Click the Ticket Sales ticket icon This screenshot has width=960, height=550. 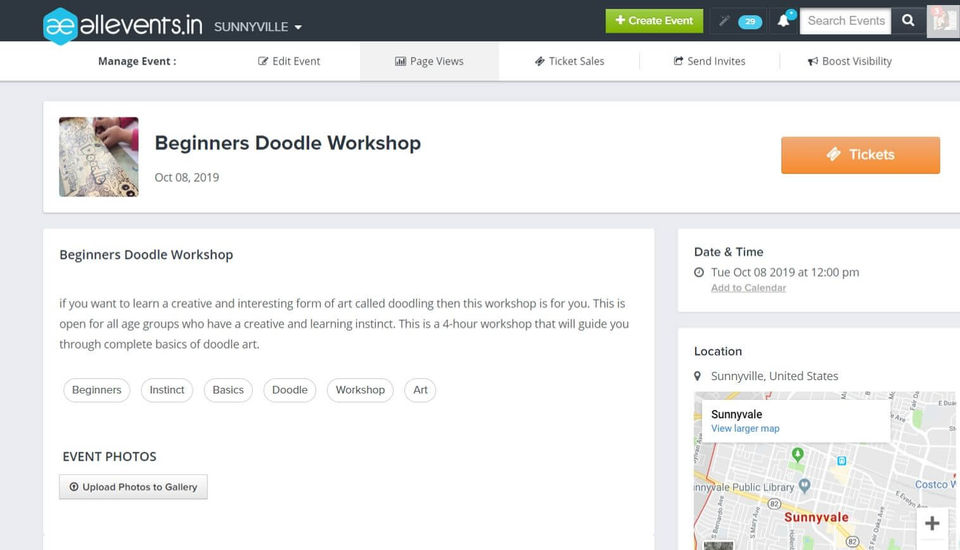click(539, 61)
